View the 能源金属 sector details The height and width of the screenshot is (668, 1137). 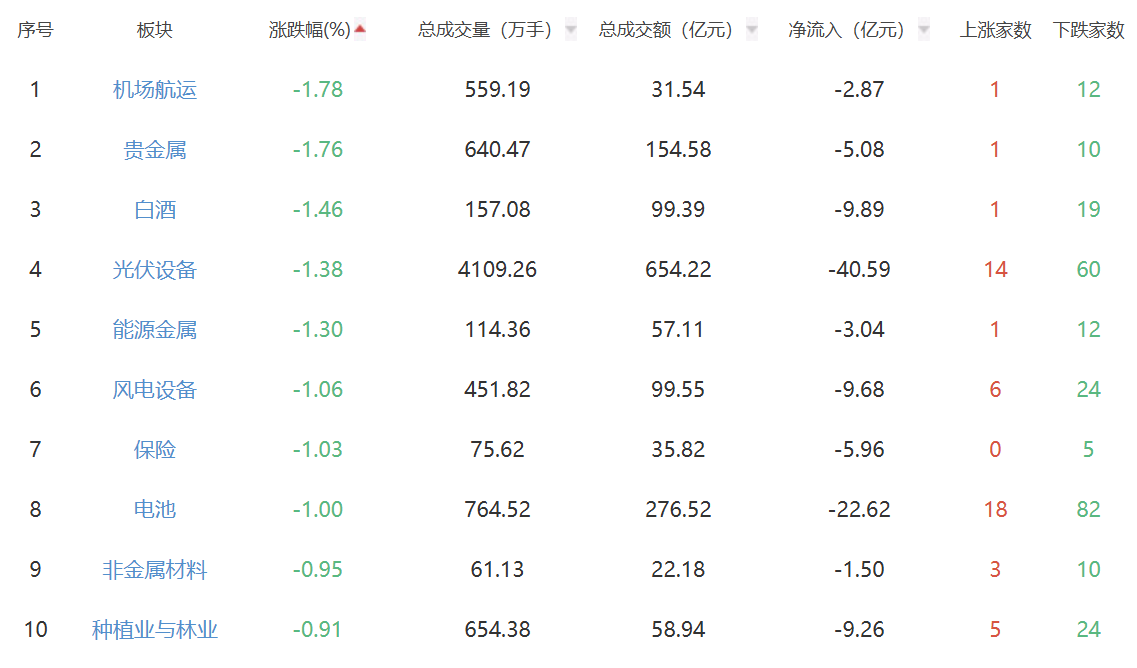tap(155, 330)
